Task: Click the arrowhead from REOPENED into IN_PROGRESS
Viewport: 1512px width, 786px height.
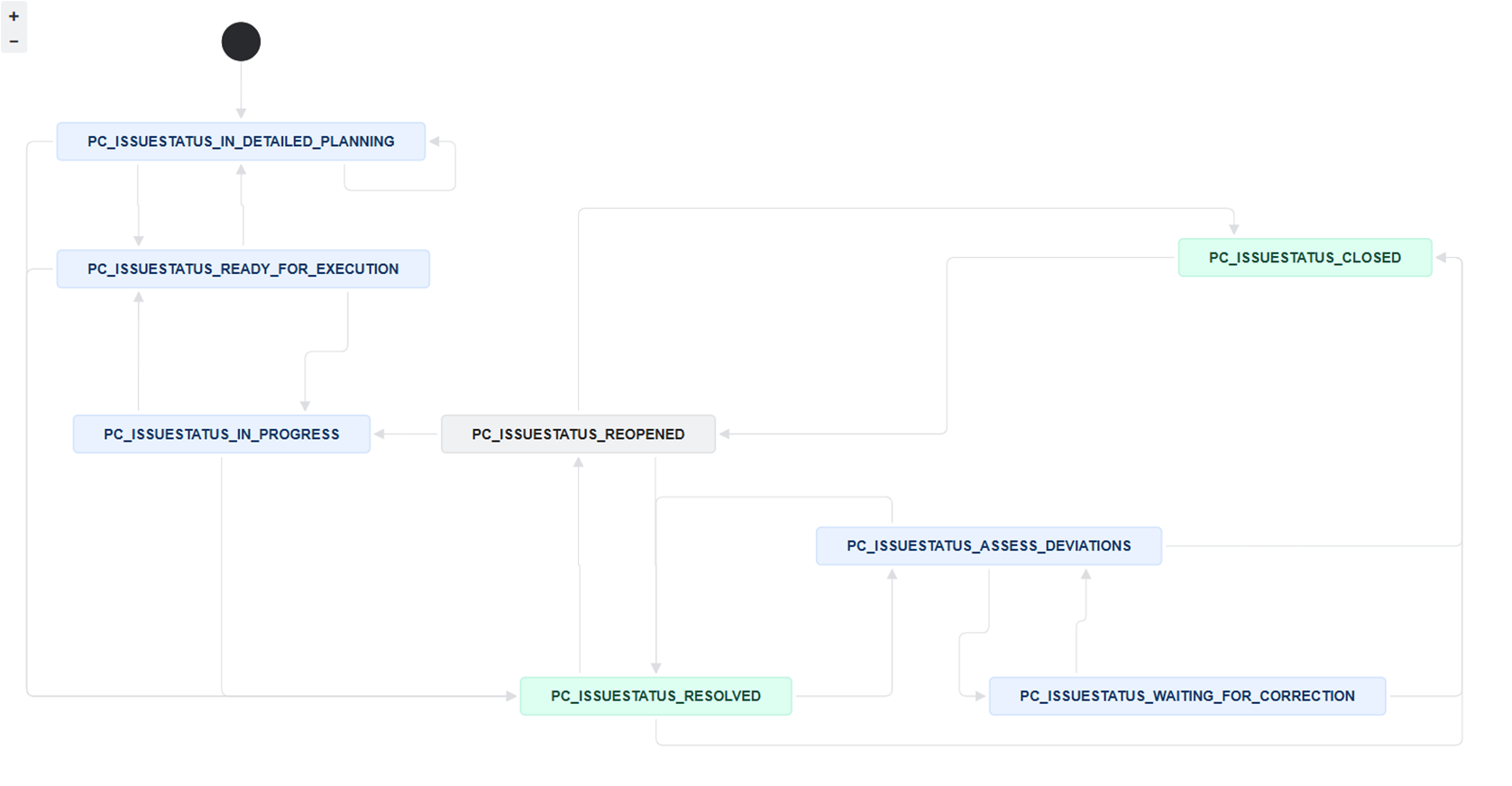Action: (380, 434)
